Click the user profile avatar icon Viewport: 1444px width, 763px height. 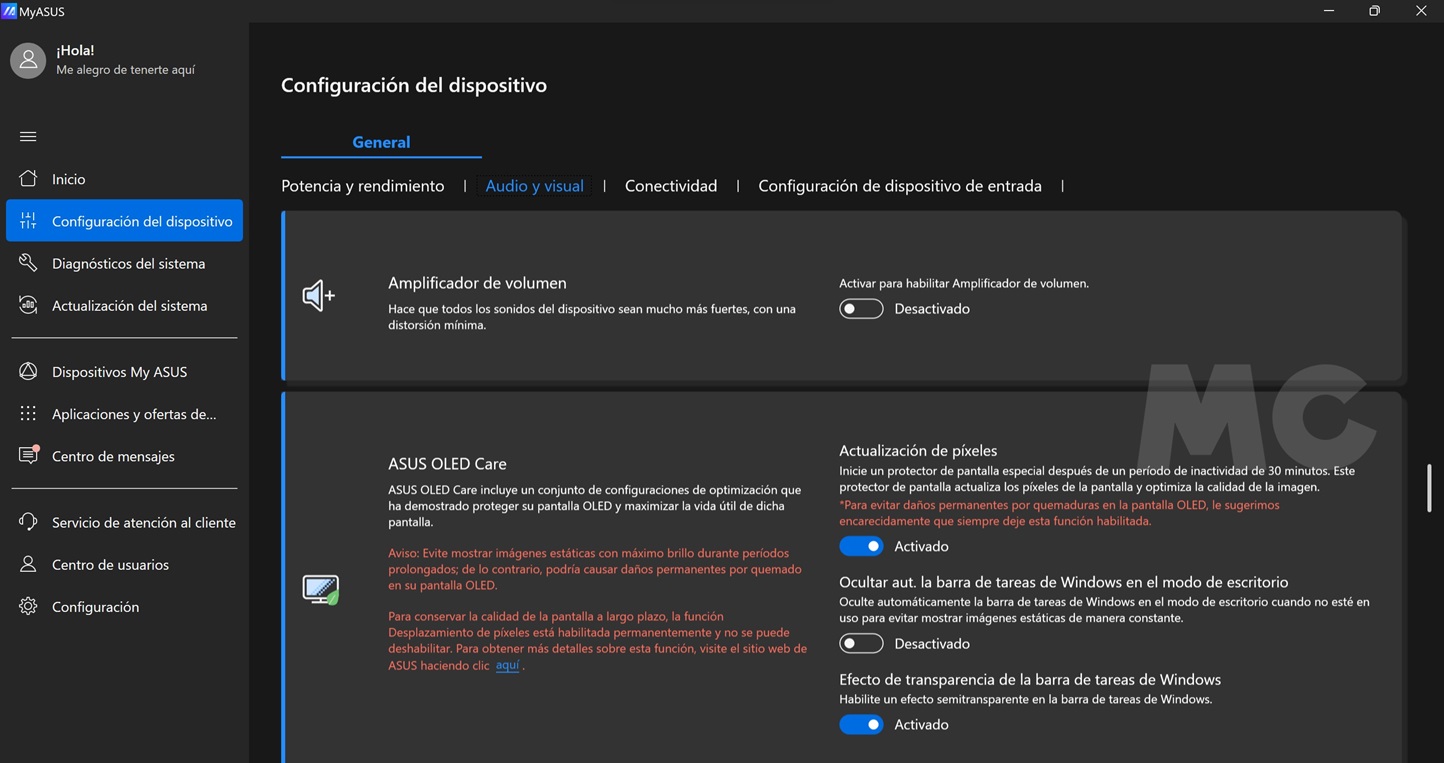[28, 60]
